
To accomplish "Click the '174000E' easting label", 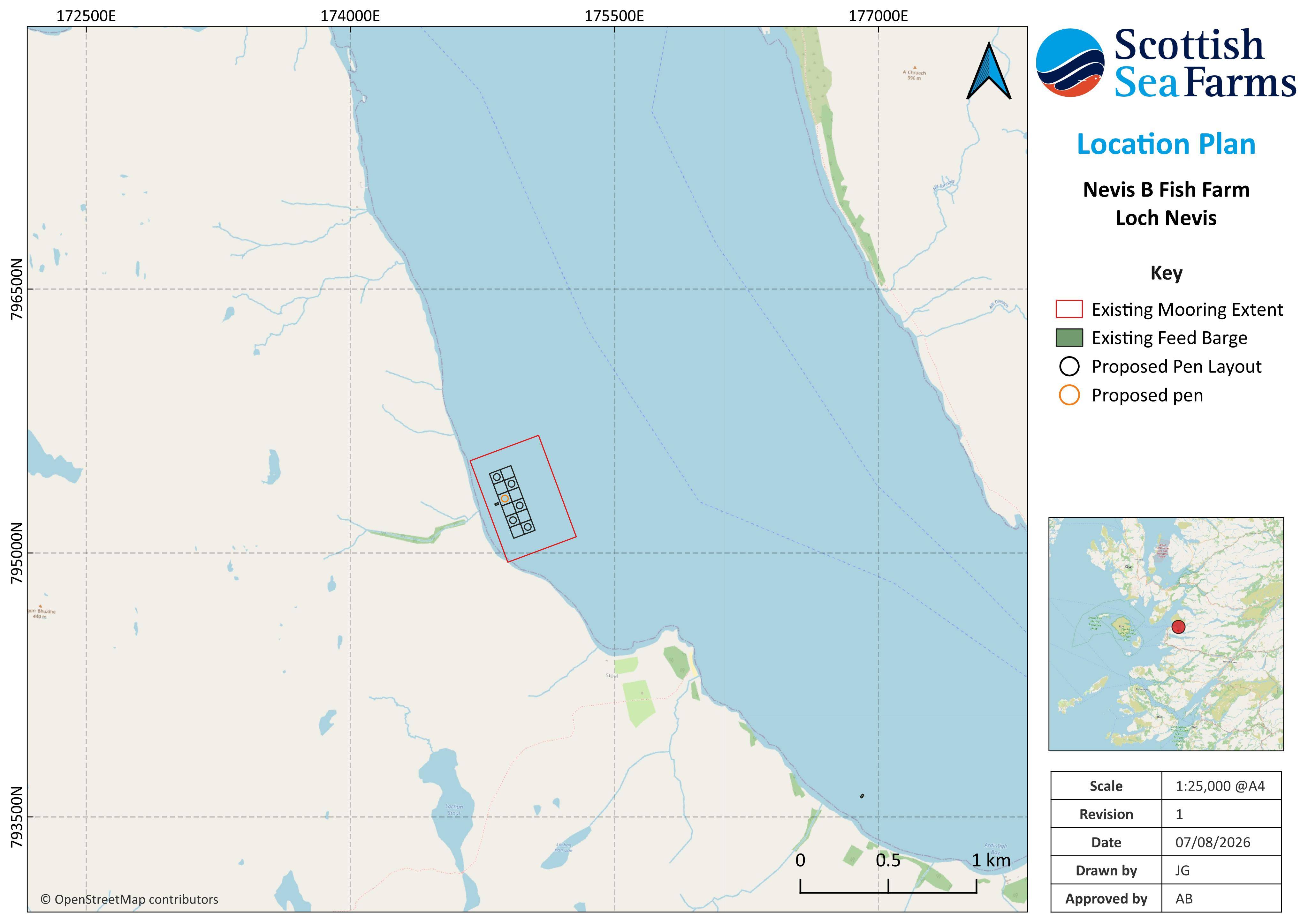I will pos(350,16).
